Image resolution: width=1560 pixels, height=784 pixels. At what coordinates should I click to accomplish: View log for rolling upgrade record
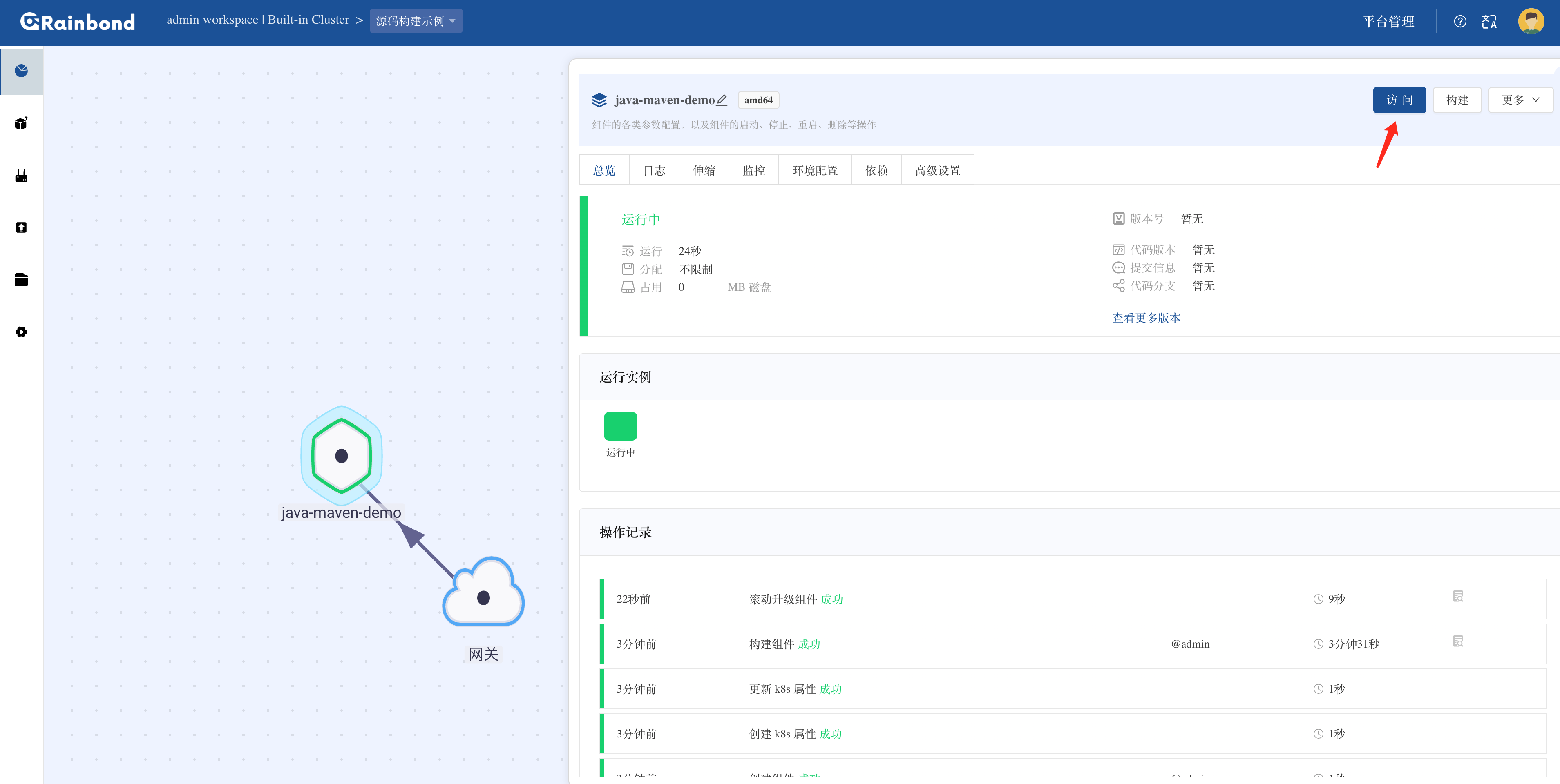[x=1458, y=596]
